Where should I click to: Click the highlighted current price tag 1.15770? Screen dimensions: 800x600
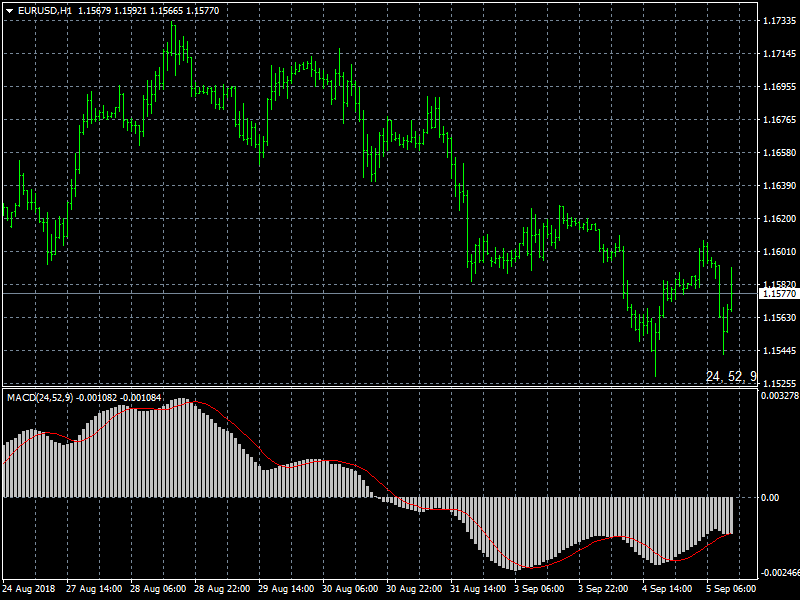tap(779, 294)
